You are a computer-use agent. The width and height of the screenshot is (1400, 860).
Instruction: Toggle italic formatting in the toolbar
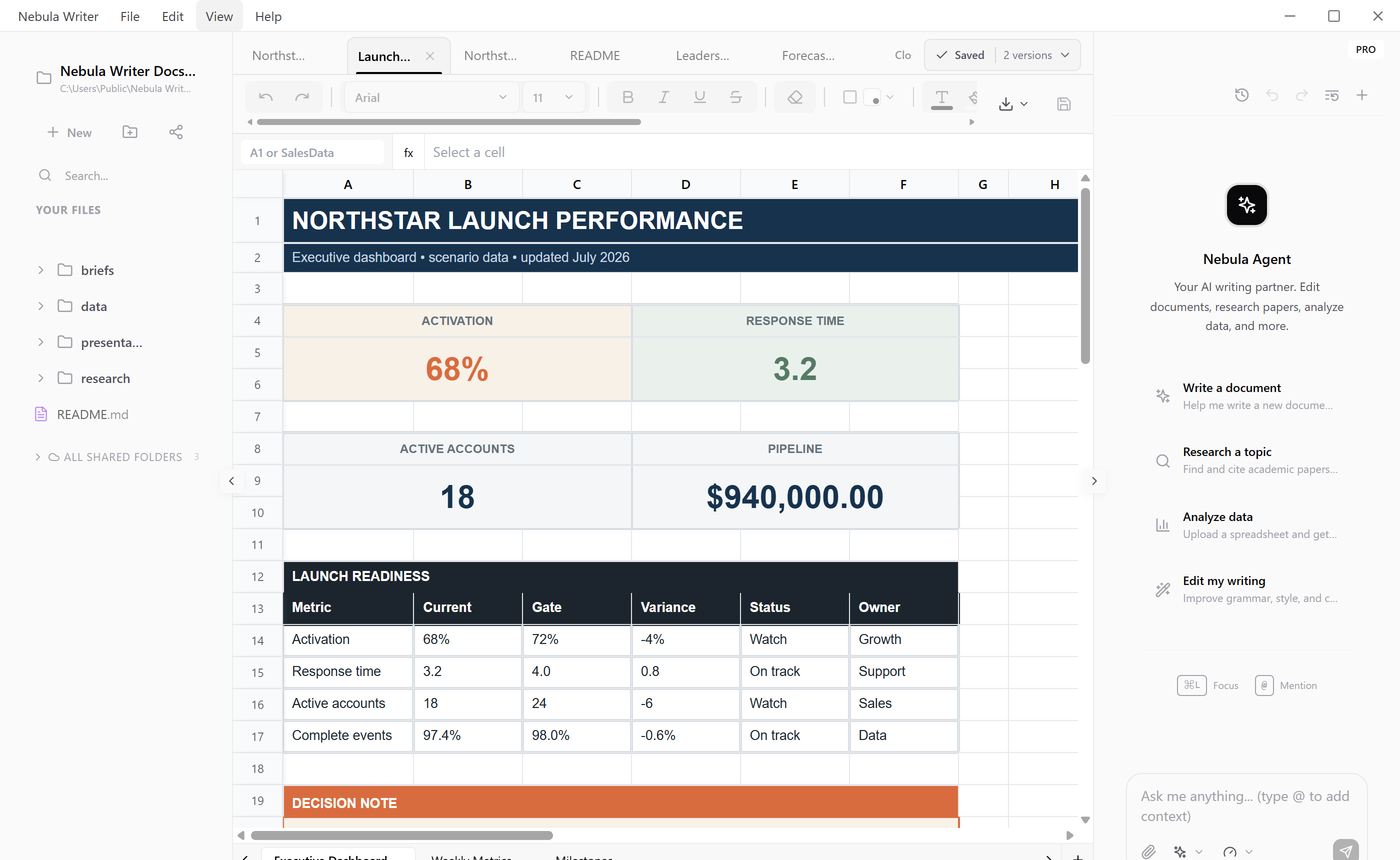663,97
